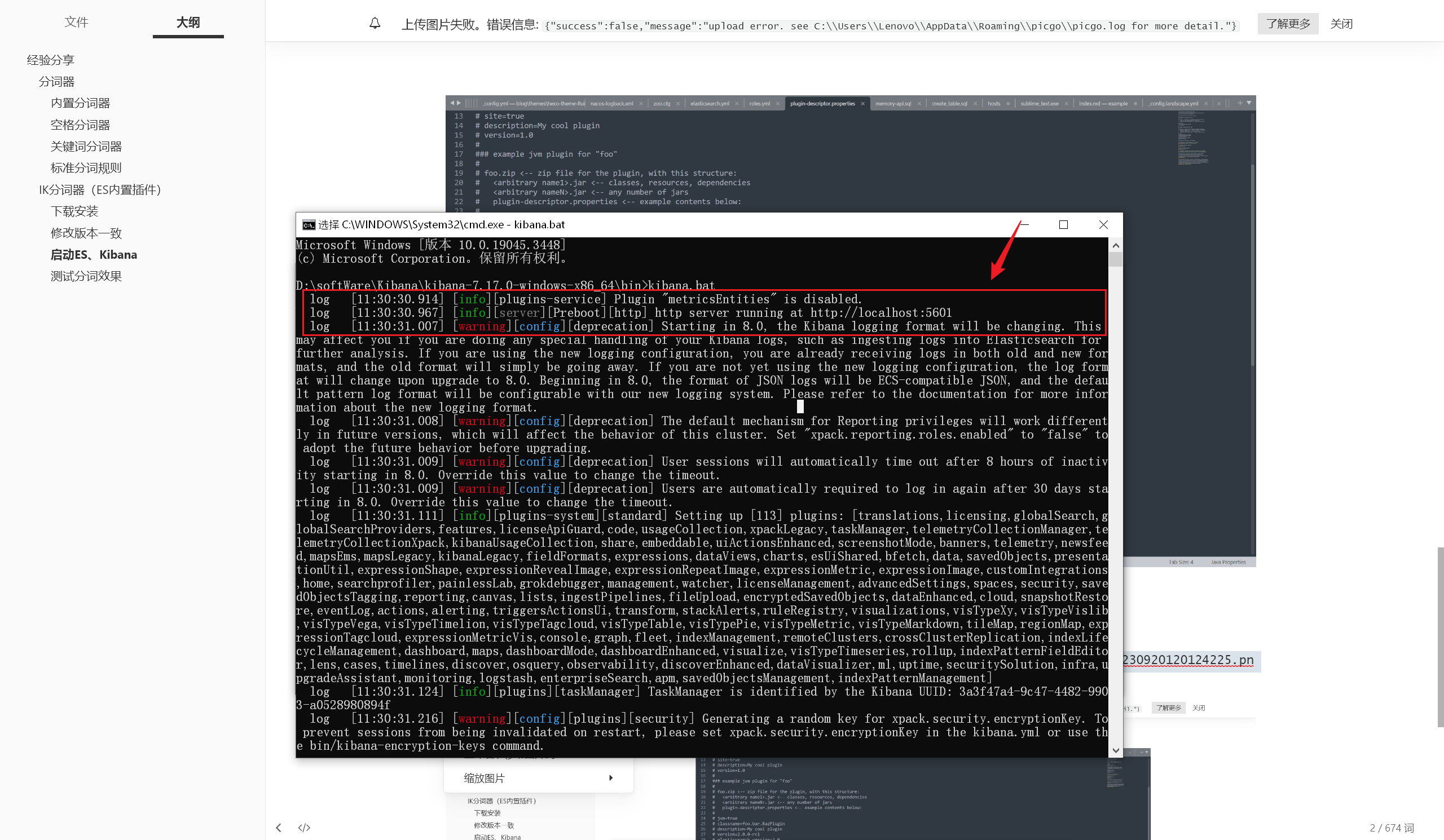Open the zoo.cfg tab in Sublime
Viewport: 1444px width, 840px height.
(x=662, y=104)
